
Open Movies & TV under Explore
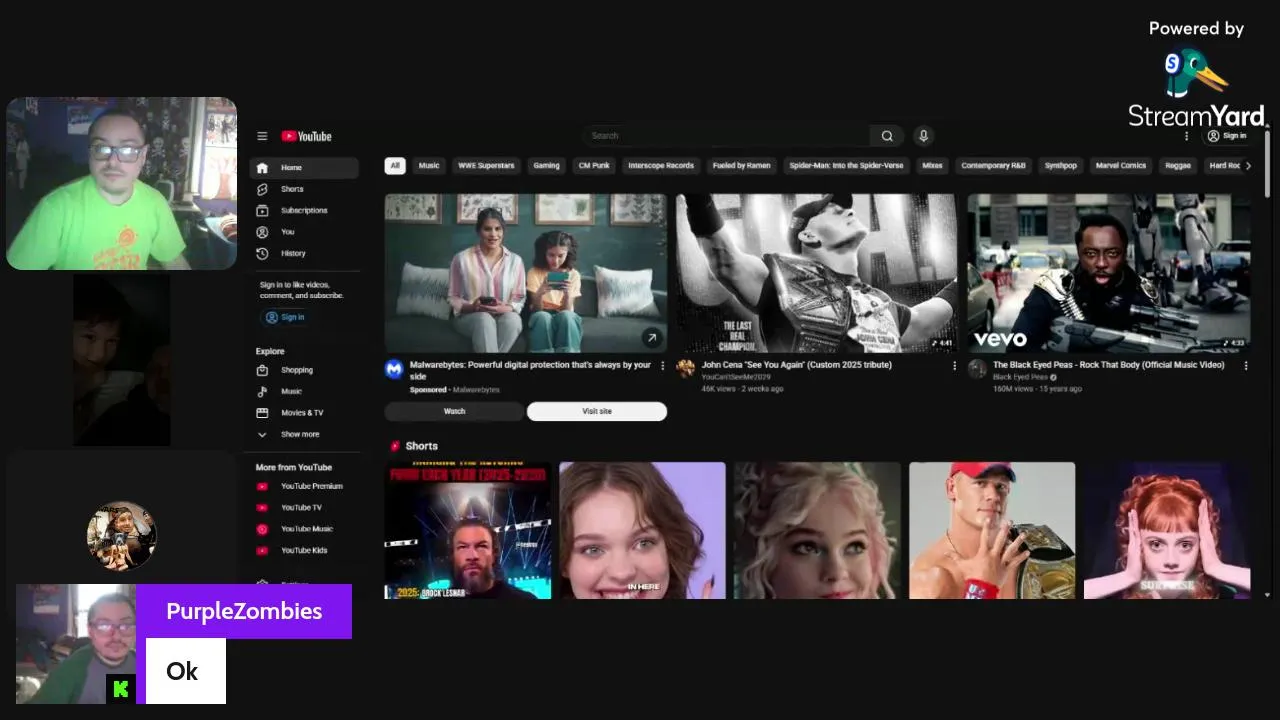click(x=304, y=412)
